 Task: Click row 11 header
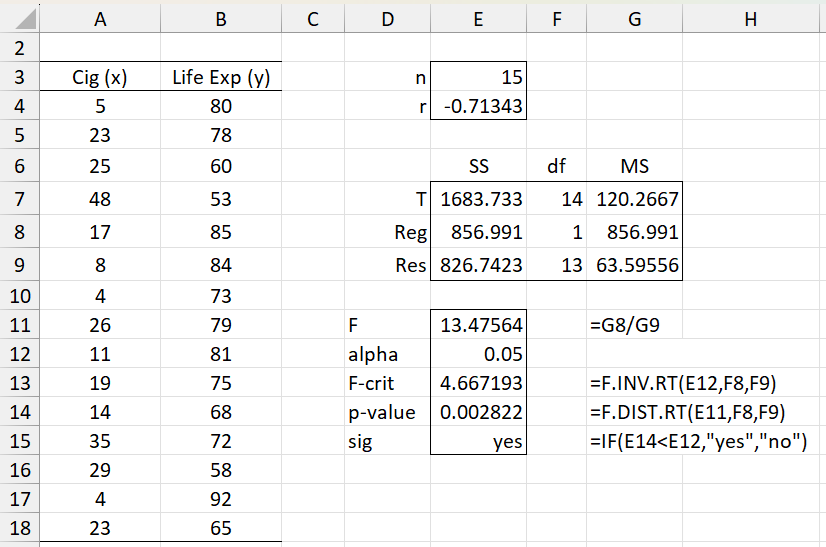[20, 325]
